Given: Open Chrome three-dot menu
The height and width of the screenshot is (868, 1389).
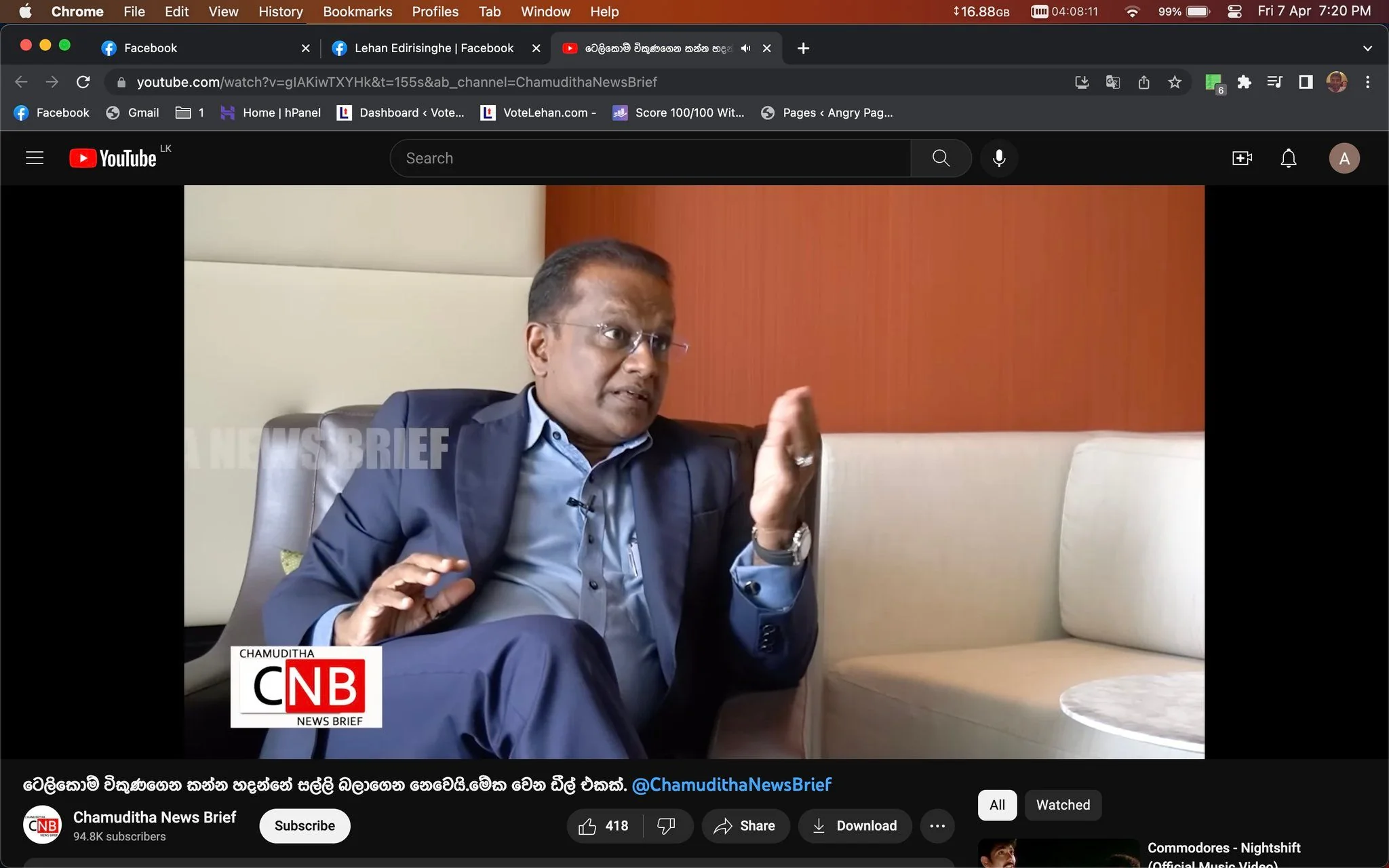Looking at the screenshot, I should [1367, 82].
